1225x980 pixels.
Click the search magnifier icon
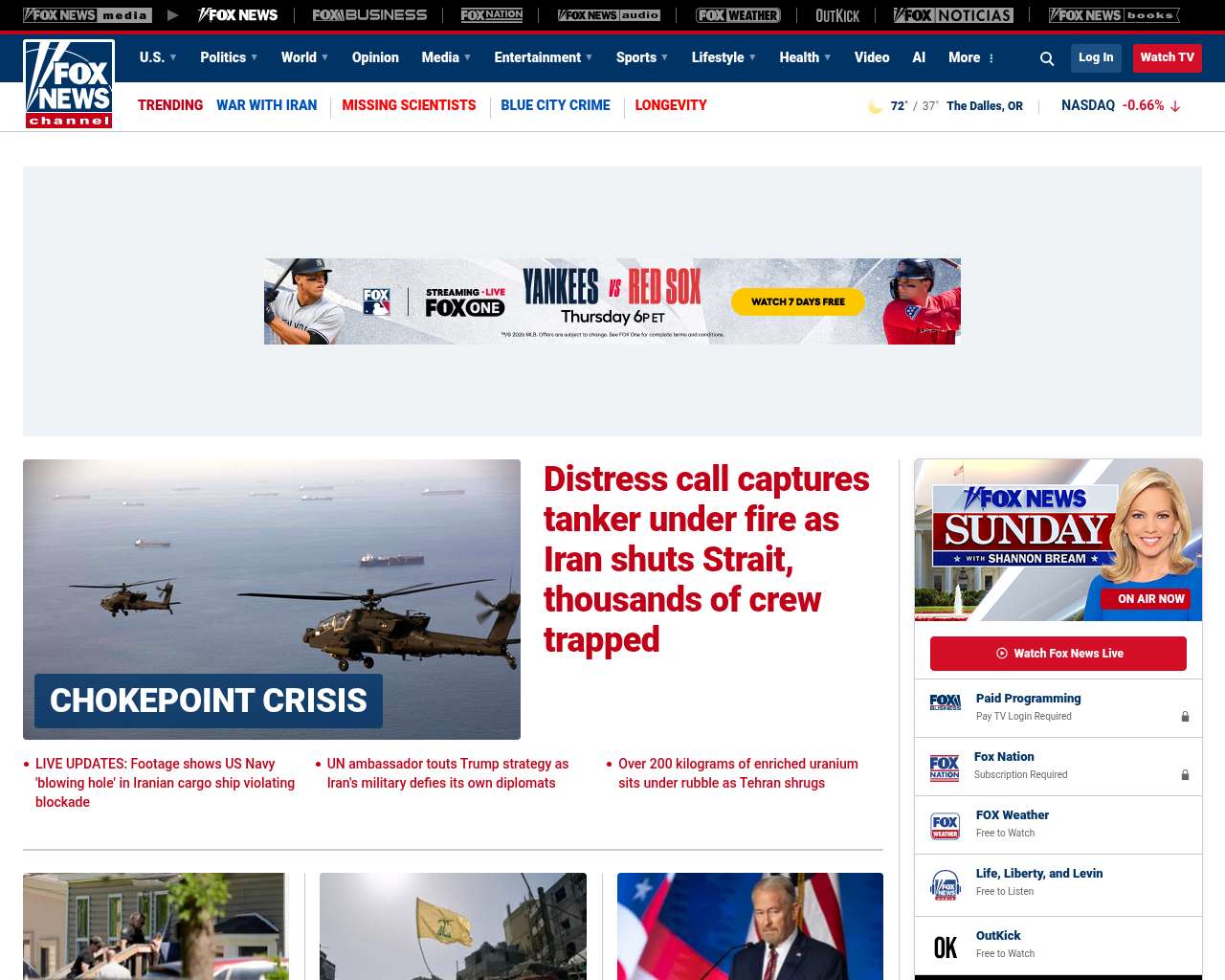1047,58
